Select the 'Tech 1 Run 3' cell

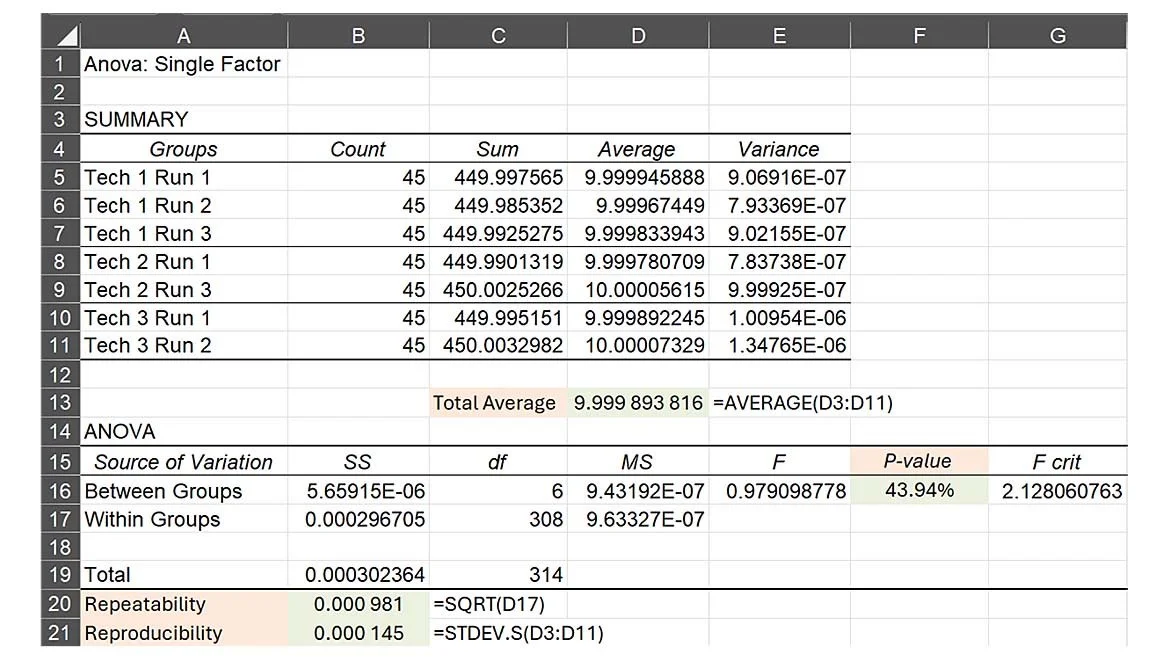coord(184,234)
